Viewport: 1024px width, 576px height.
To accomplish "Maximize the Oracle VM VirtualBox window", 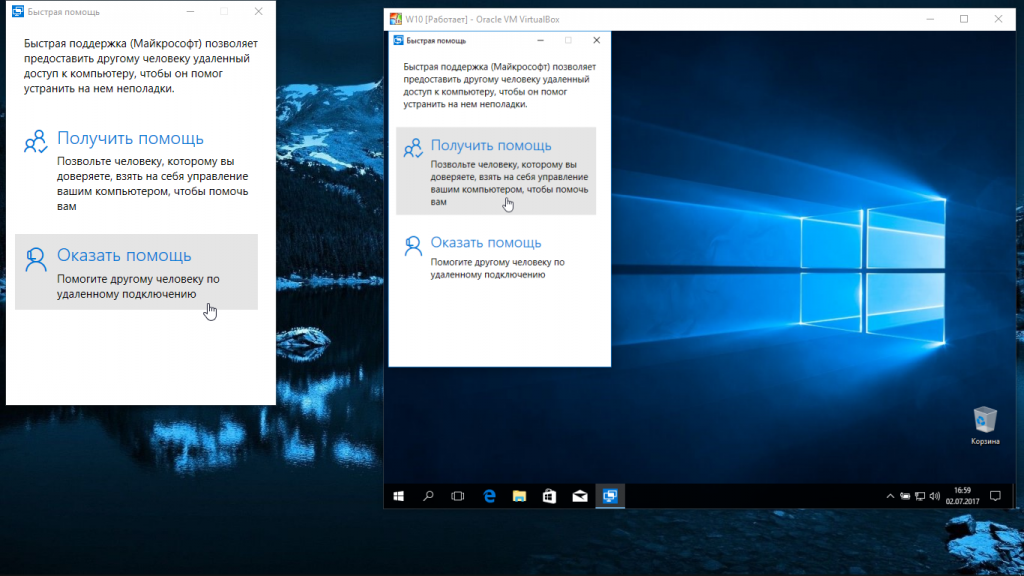I will coord(964,19).
